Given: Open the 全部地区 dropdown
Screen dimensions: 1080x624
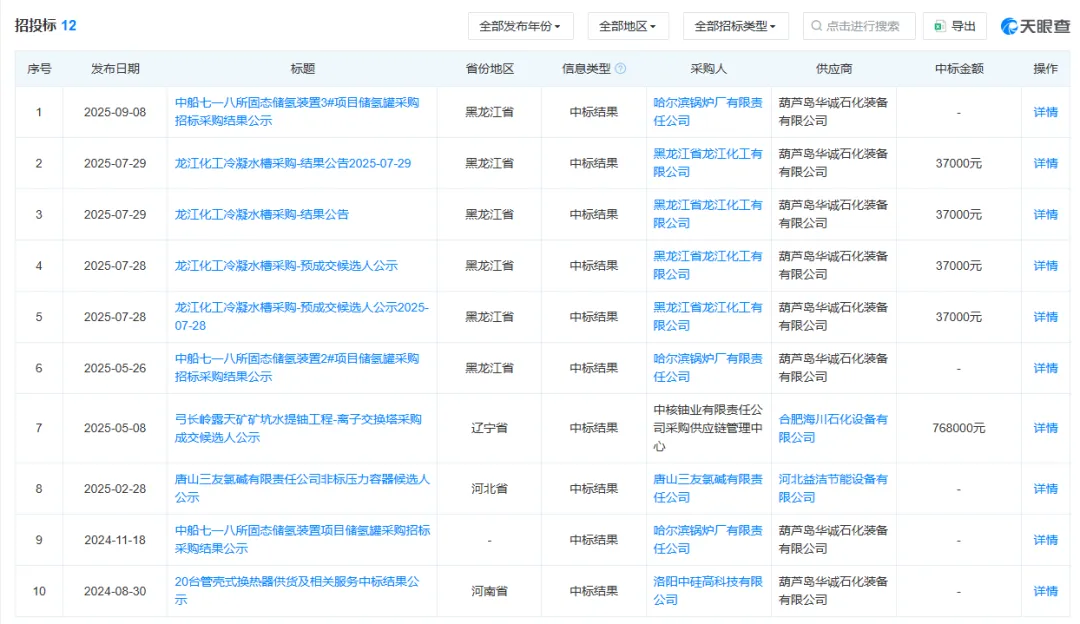Looking at the screenshot, I should [627, 26].
